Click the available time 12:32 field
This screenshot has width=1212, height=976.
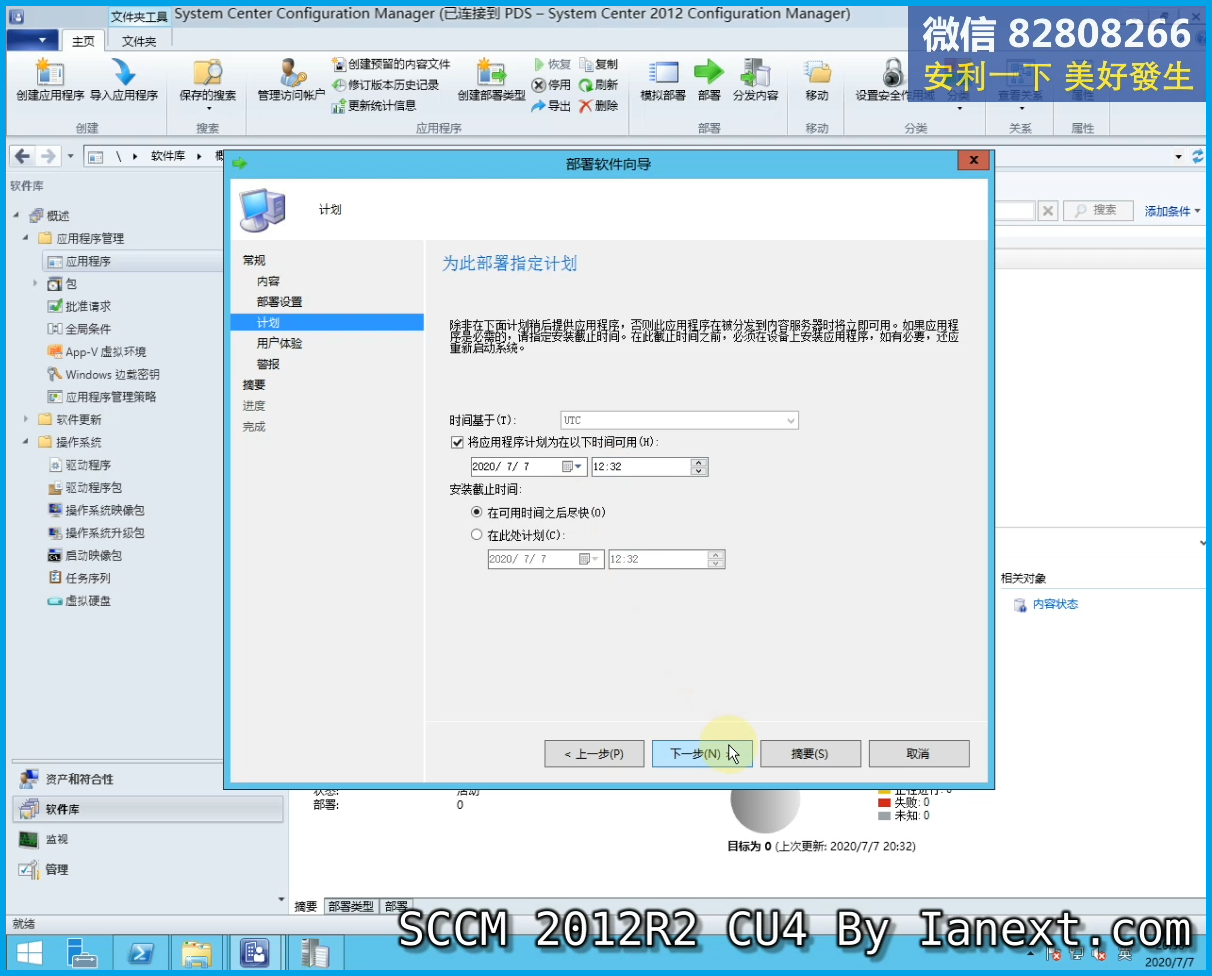click(641, 467)
